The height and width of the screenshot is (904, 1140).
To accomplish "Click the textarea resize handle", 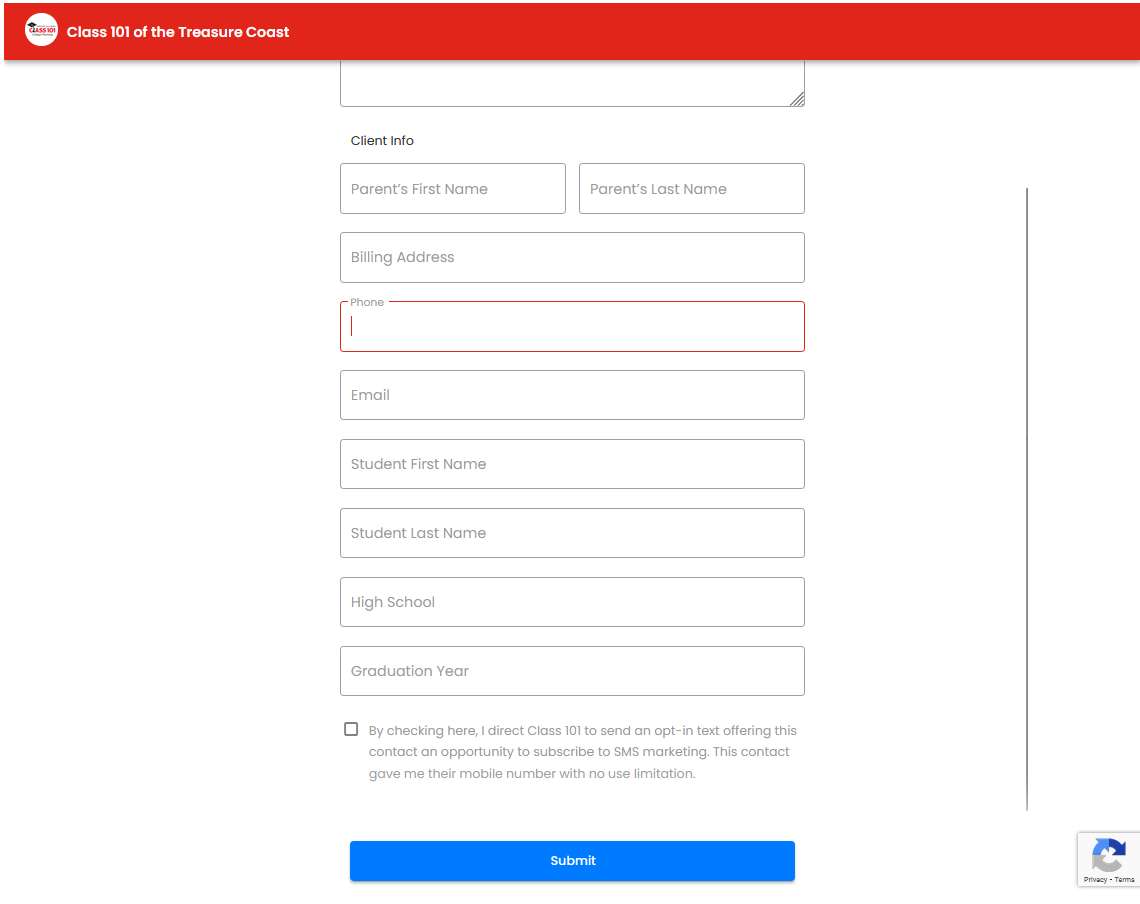I will pos(796,98).
